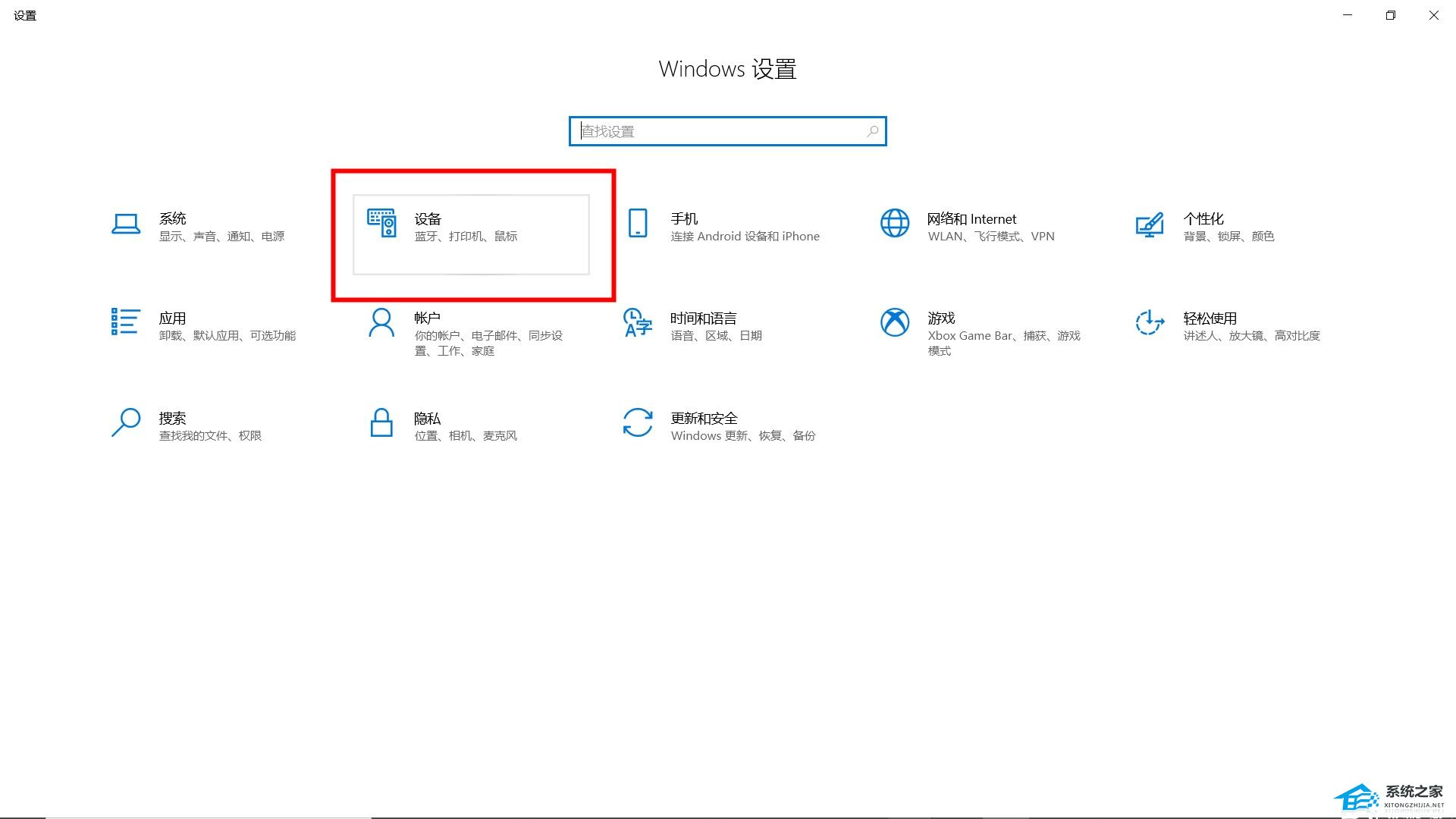1456x819 pixels.
Task: Click the System (系统) laptop icon
Action: [126, 224]
